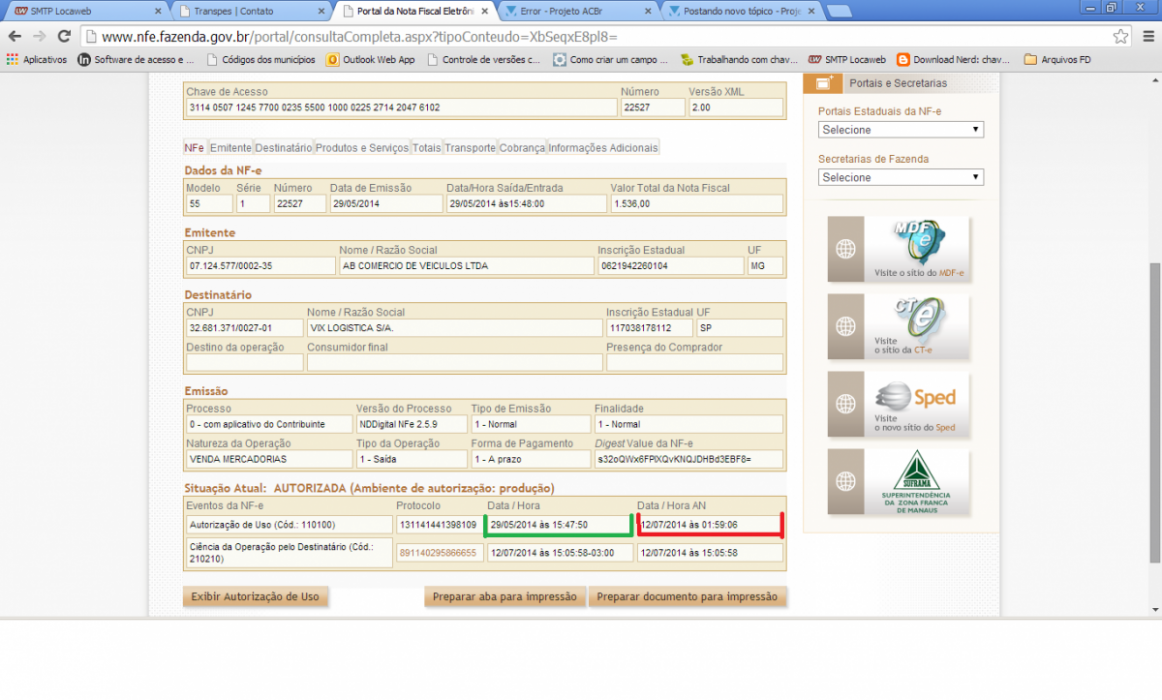Open the Arquivos FD bookmark folder
The height and width of the screenshot is (700, 1162).
(x=1058, y=60)
